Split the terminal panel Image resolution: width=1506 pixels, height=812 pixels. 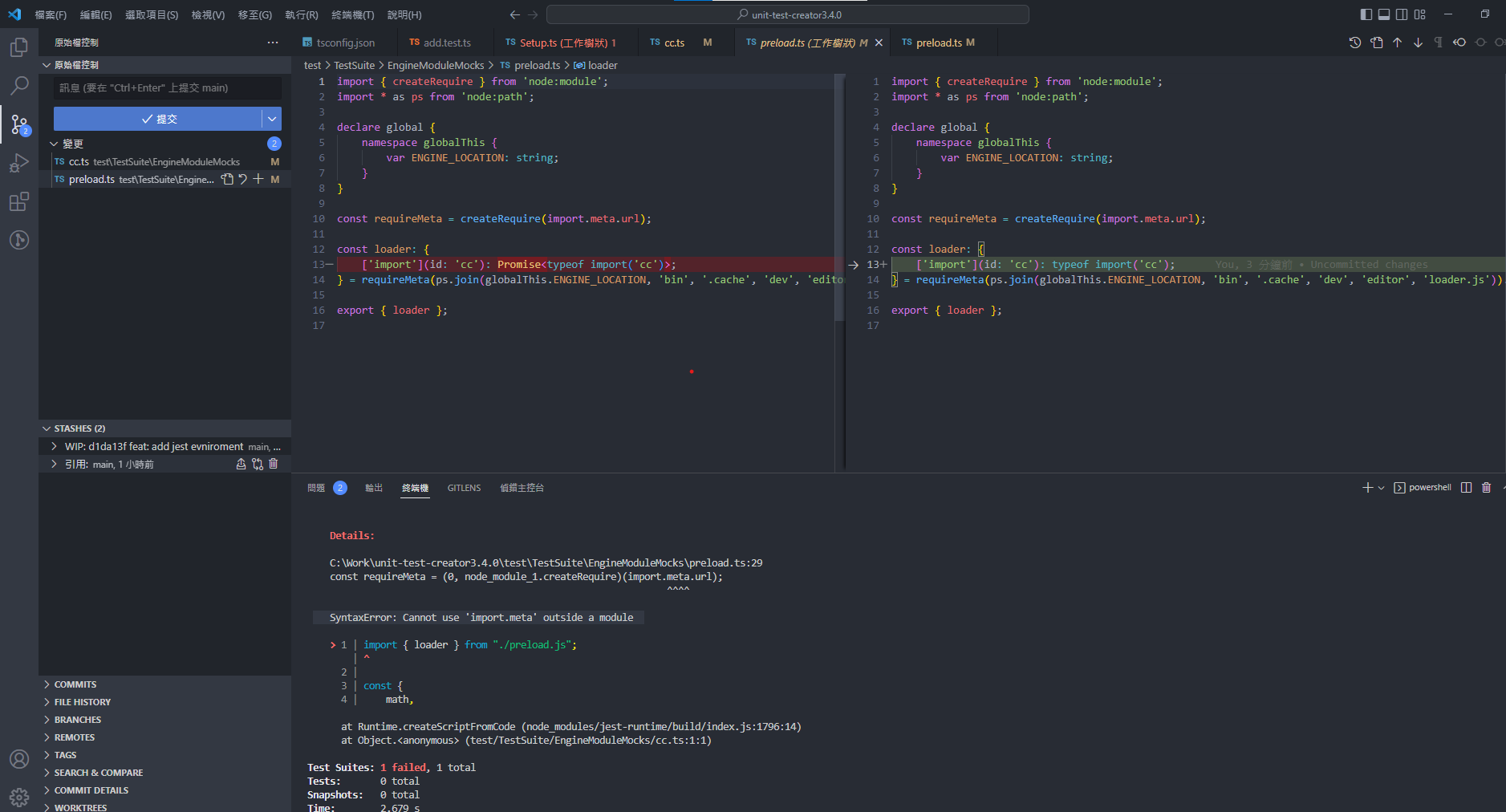click(x=1467, y=488)
